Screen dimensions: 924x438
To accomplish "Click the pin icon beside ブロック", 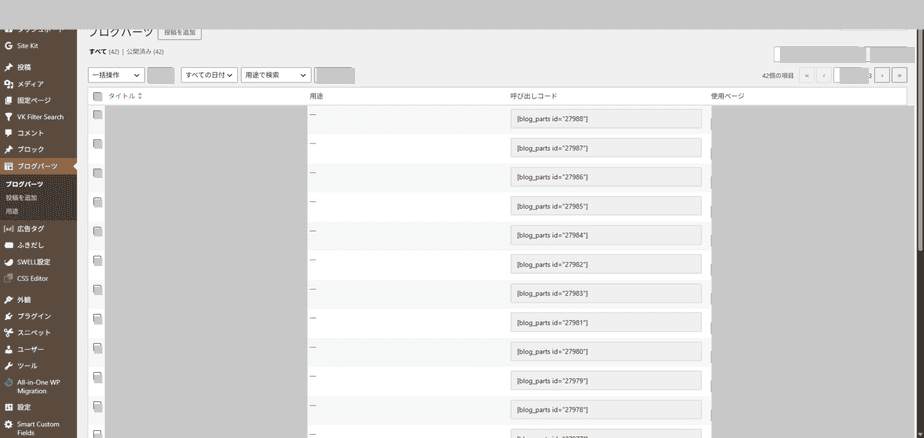I will pyautogui.click(x=8, y=150).
